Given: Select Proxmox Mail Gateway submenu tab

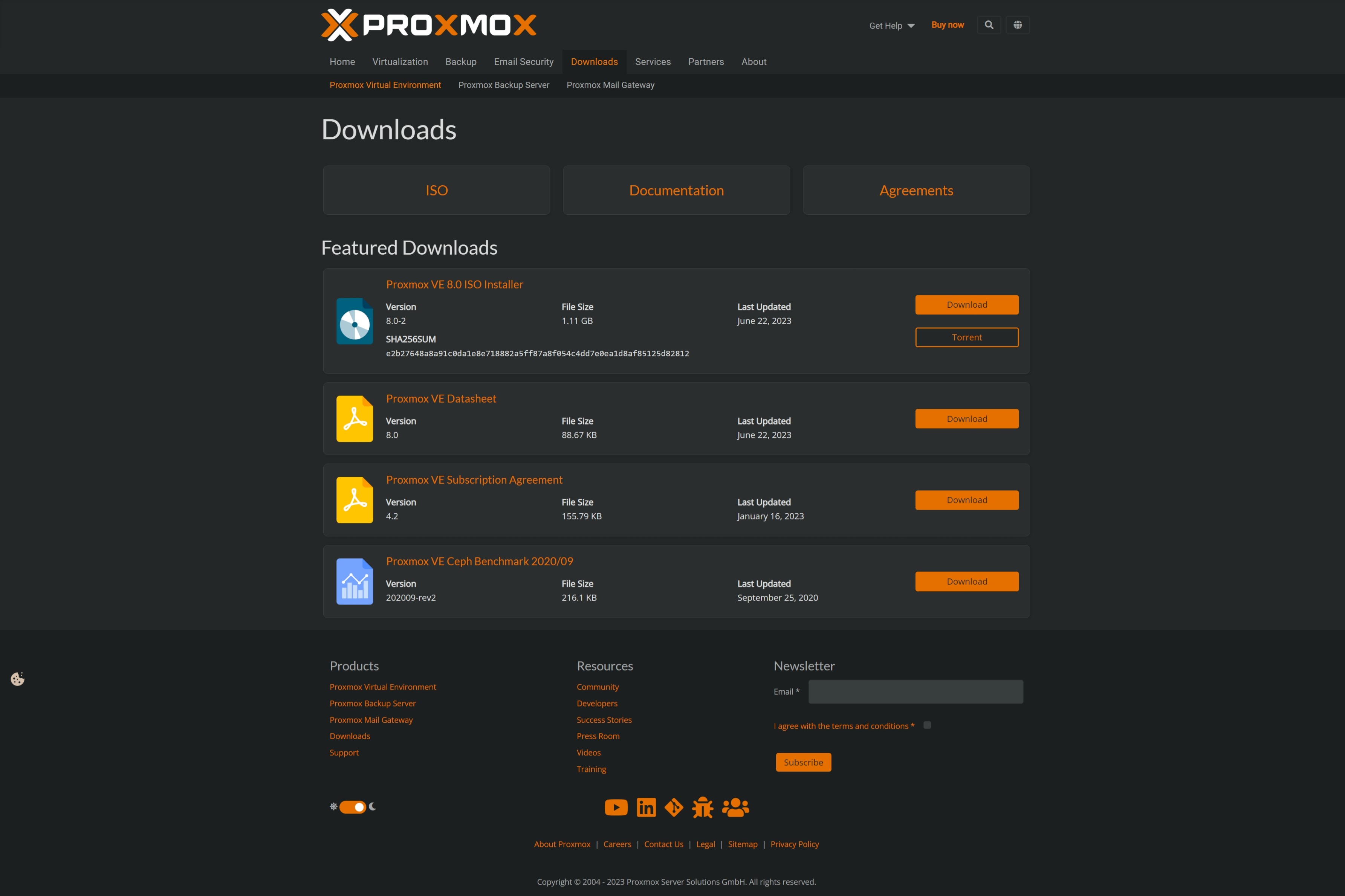Looking at the screenshot, I should [610, 85].
